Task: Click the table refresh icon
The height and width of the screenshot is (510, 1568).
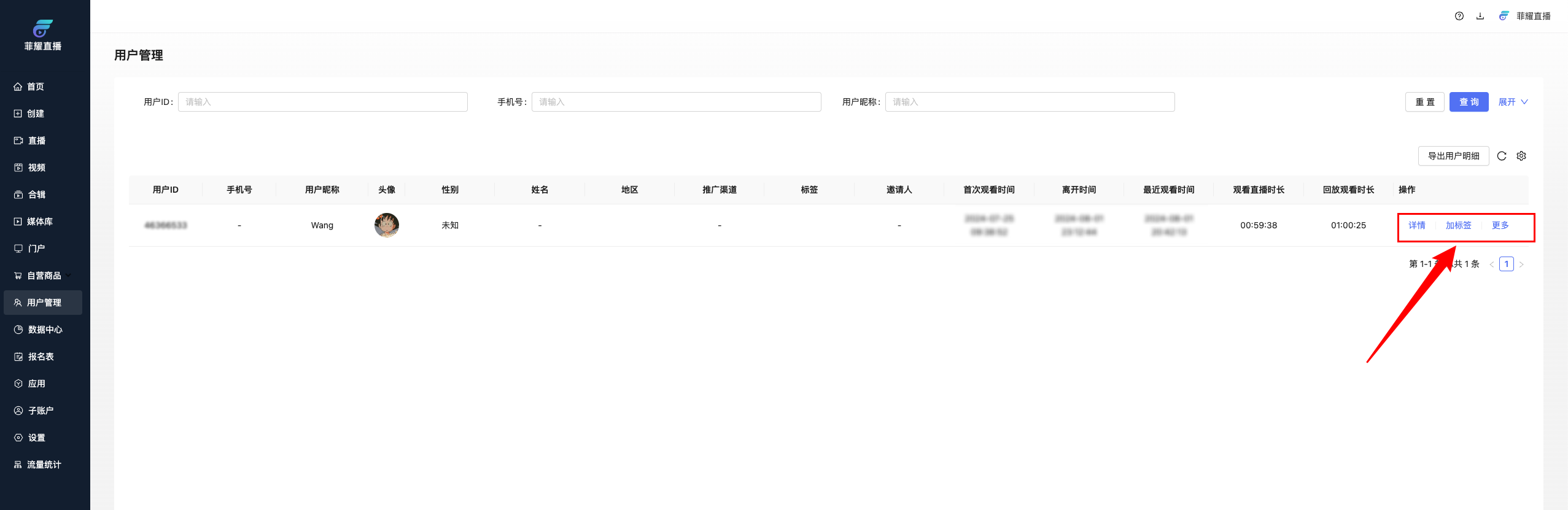Action: (1502, 156)
